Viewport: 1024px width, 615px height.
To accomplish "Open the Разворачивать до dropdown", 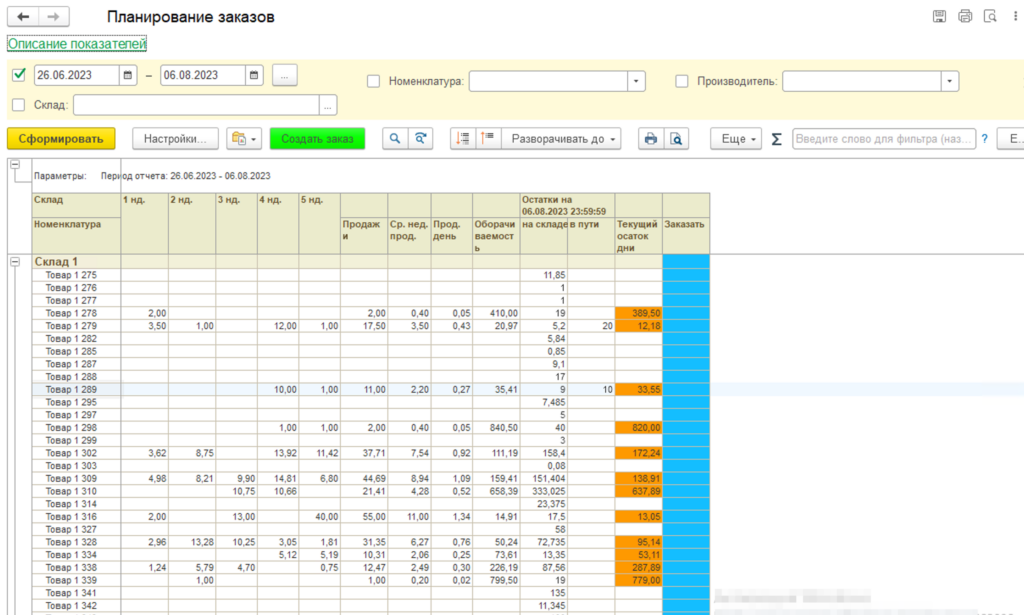I will [561, 138].
